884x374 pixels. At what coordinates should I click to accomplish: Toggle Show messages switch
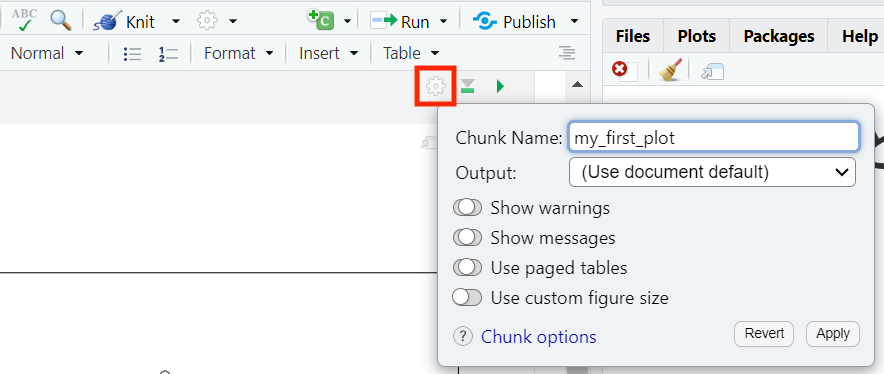(x=467, y=237)
